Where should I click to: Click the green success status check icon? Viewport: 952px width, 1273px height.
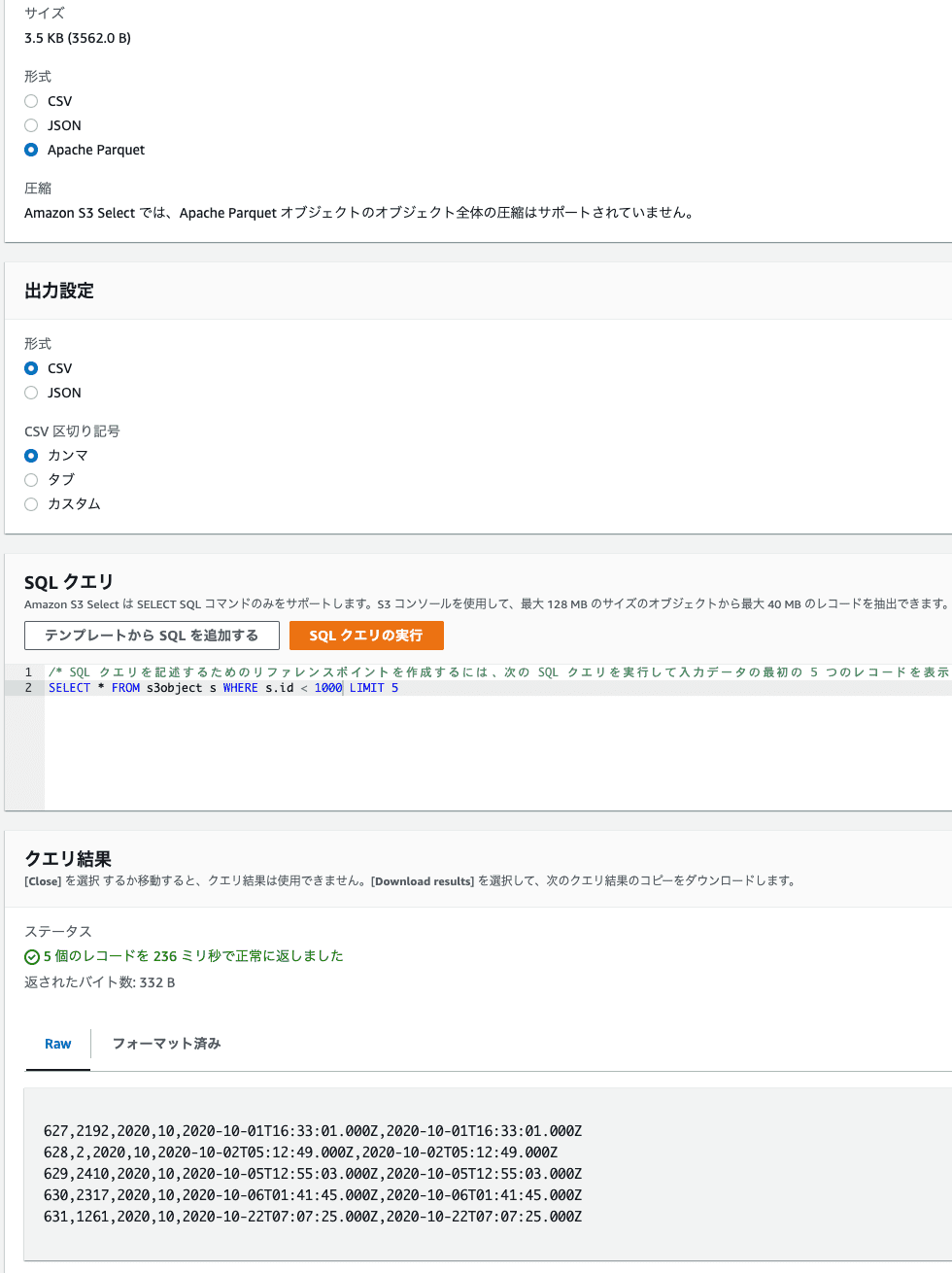32,957
